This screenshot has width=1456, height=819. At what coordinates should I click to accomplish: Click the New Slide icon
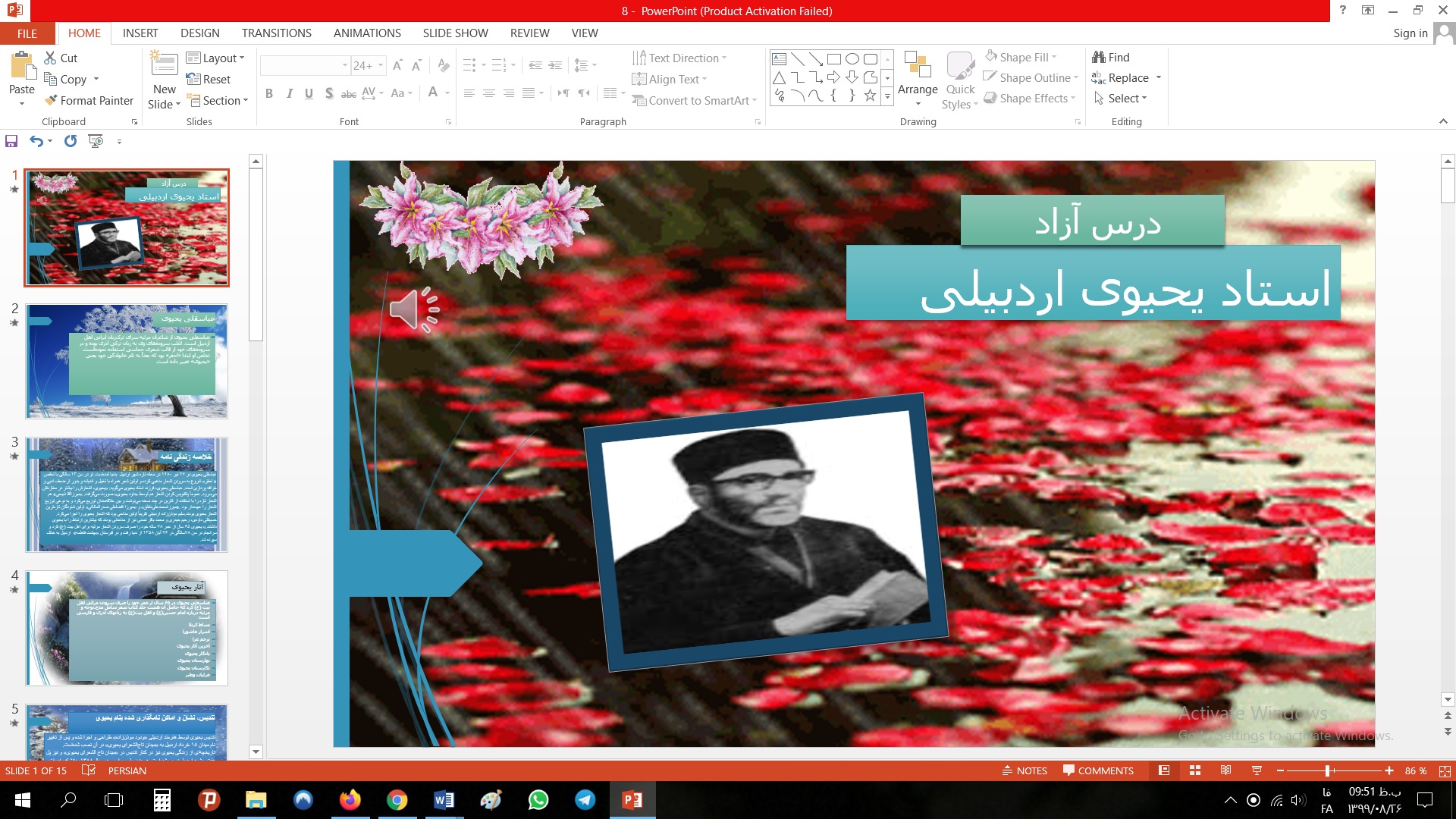(165, 65)
